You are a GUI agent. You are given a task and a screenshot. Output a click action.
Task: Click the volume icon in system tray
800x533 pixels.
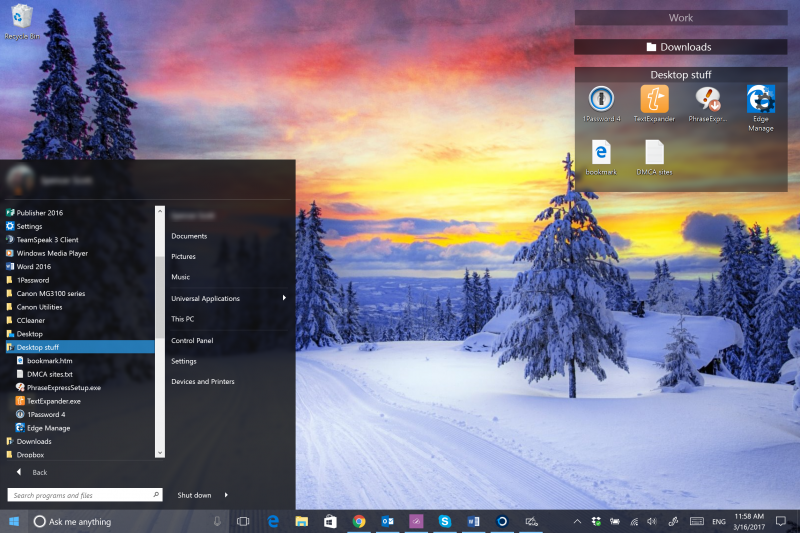652,521
